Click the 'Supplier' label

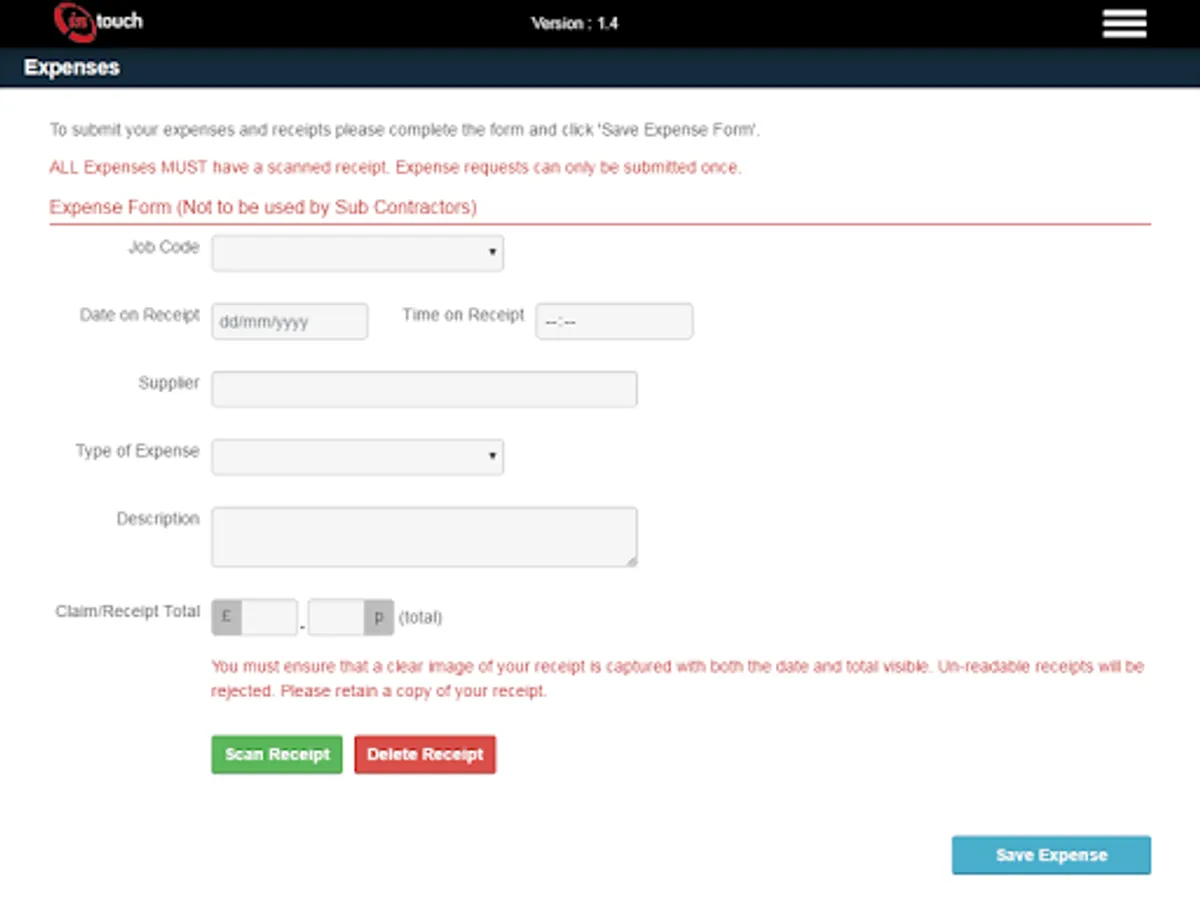point(169,383)
